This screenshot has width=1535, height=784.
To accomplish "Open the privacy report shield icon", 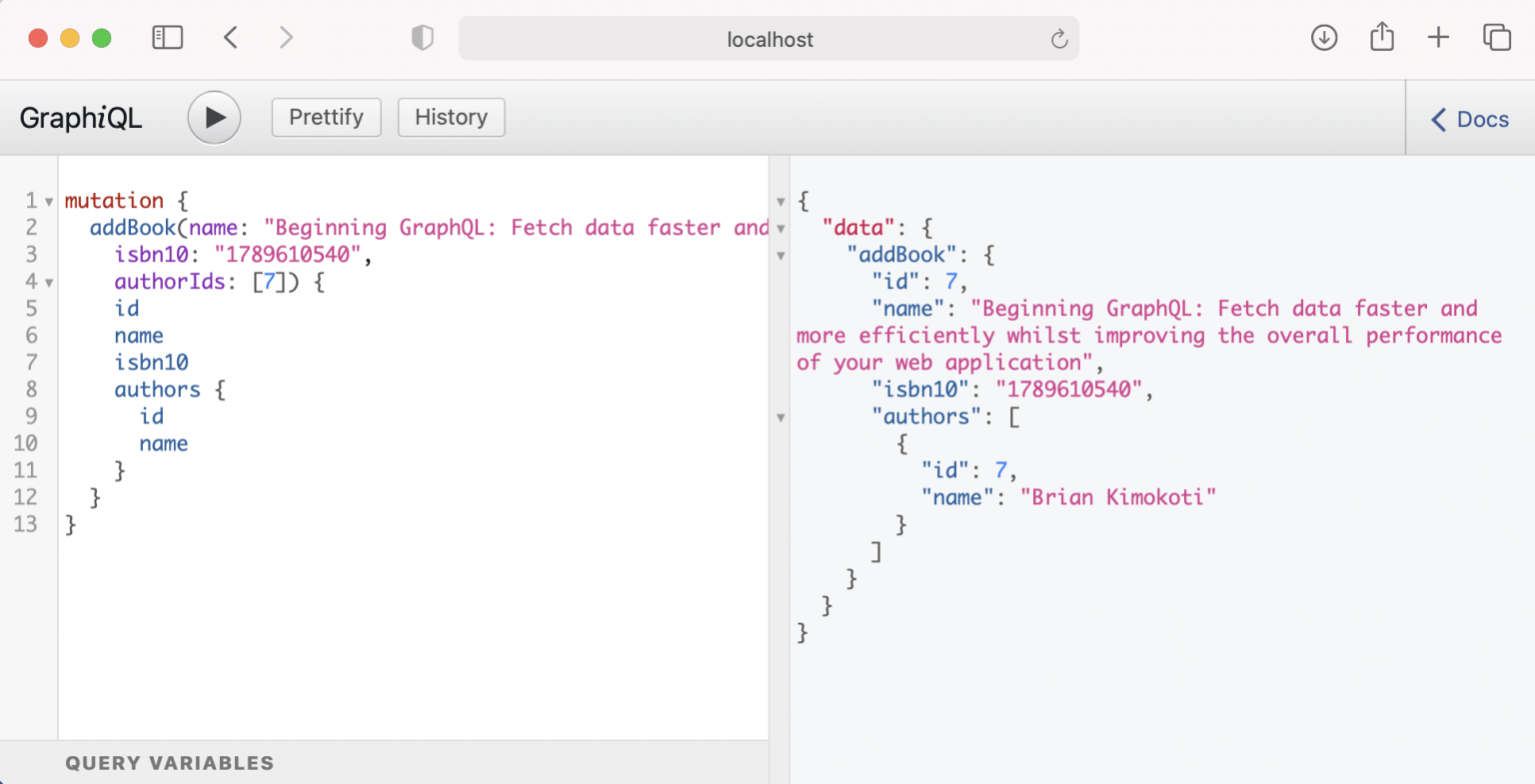I will [423, 38].
